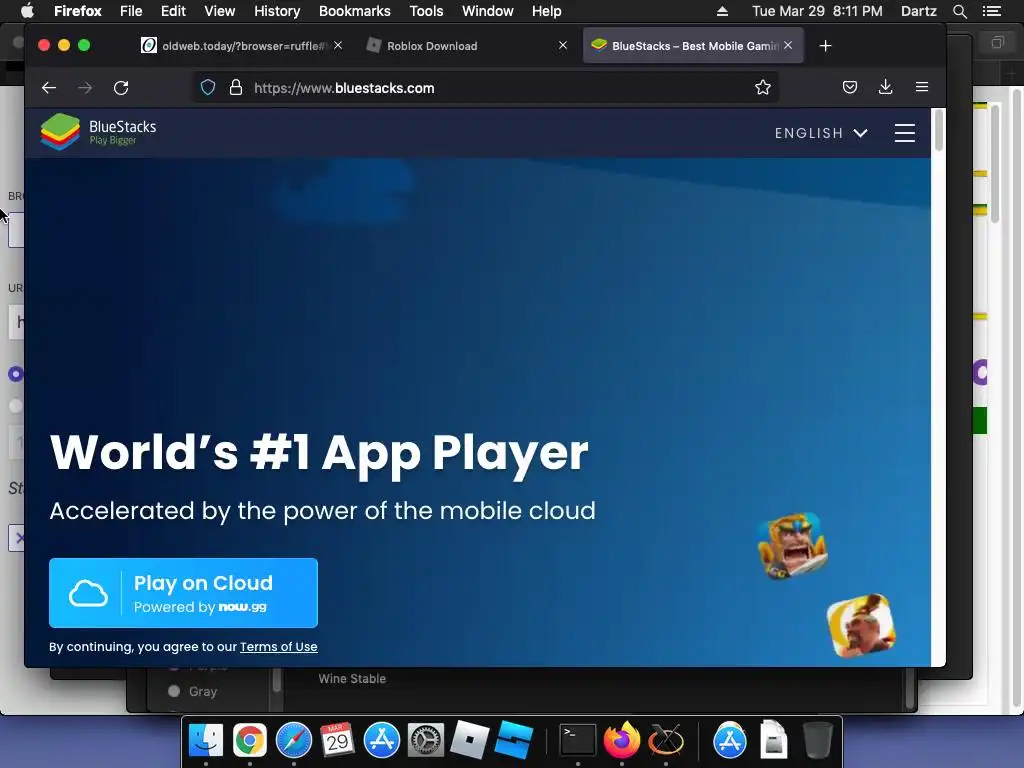Open the Edit menu

point(173,11)
